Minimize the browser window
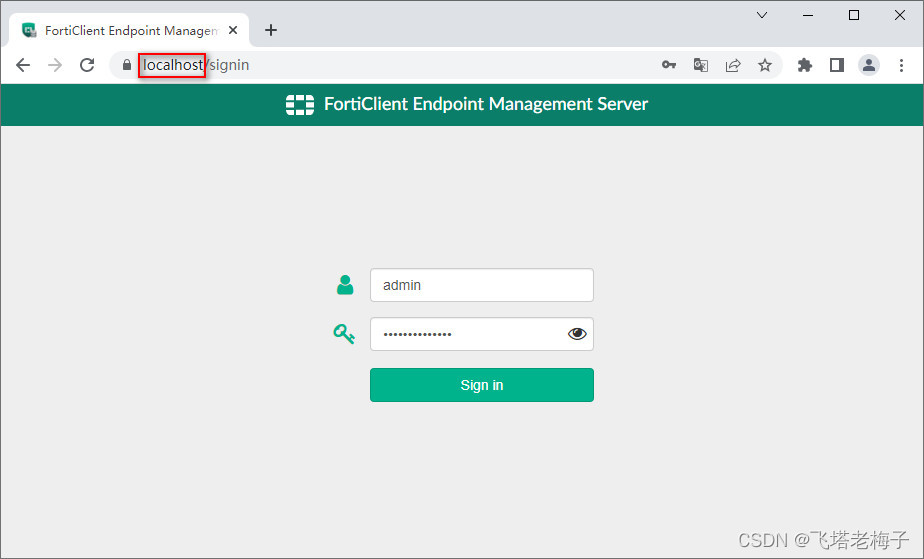The image size is (924, 559). (808, 15)
